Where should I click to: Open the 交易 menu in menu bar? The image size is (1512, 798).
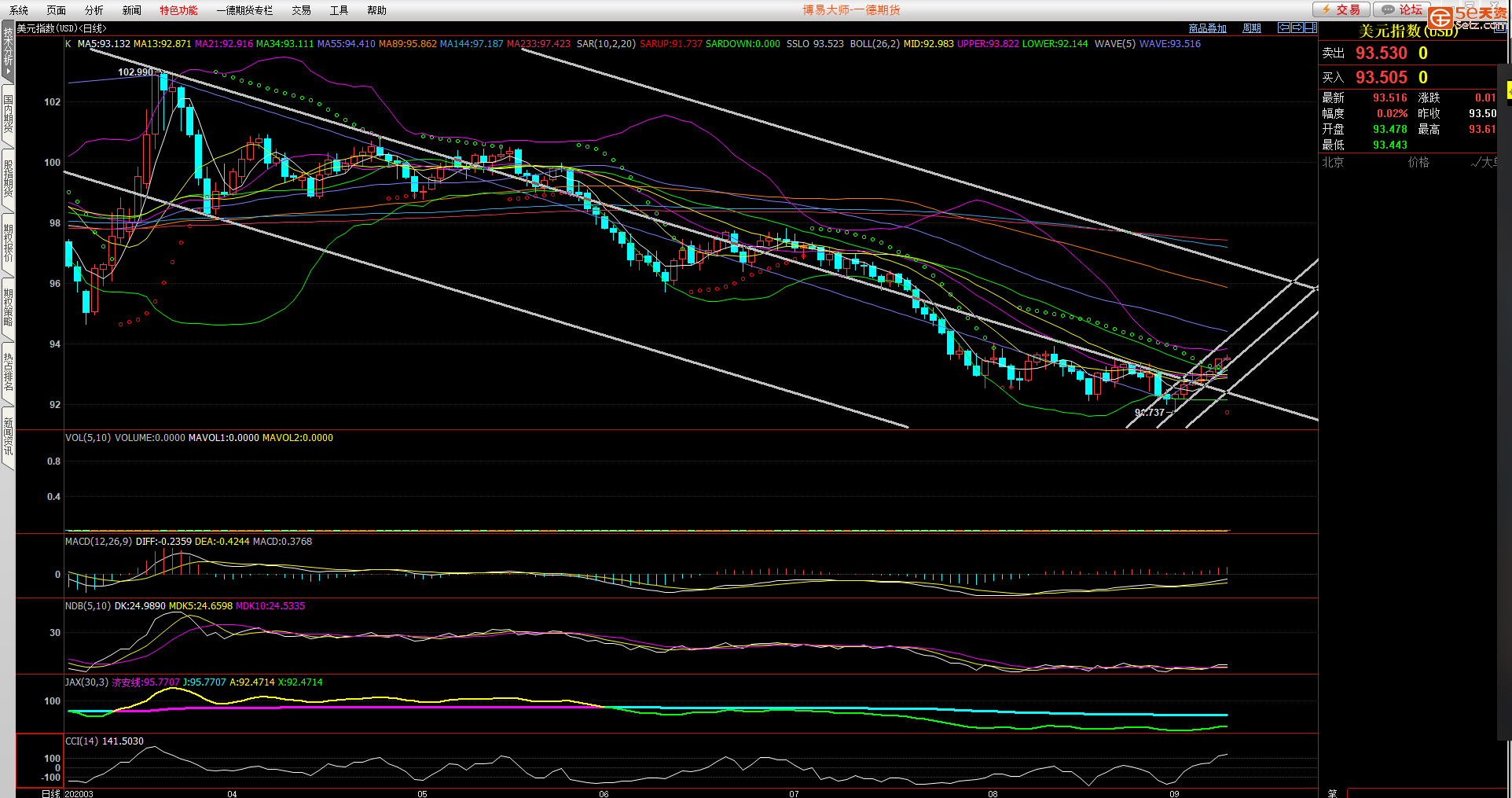pyautogui.click(x=302, y=10)
